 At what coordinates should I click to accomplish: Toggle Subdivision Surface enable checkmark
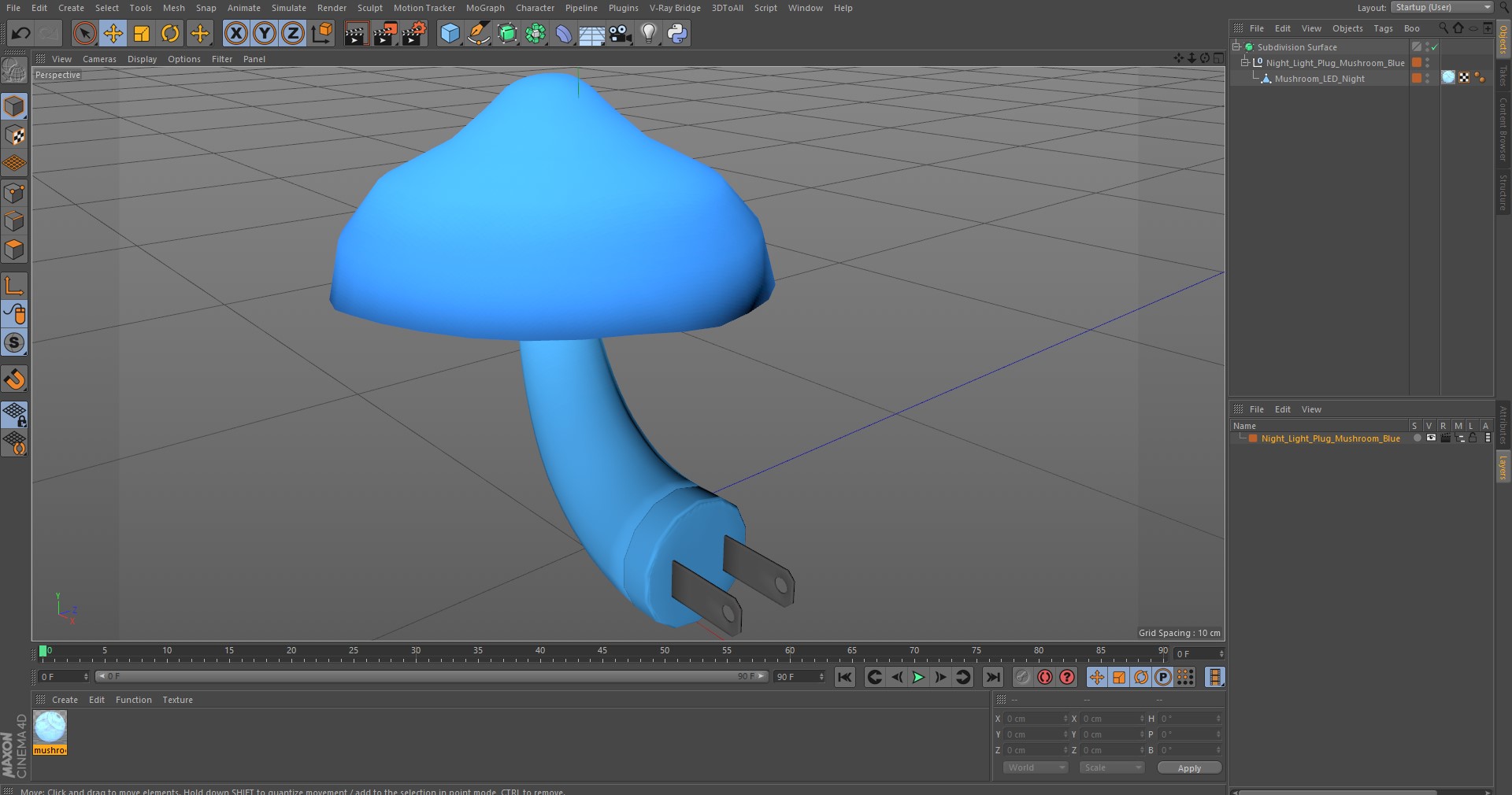click(1435, 47)
